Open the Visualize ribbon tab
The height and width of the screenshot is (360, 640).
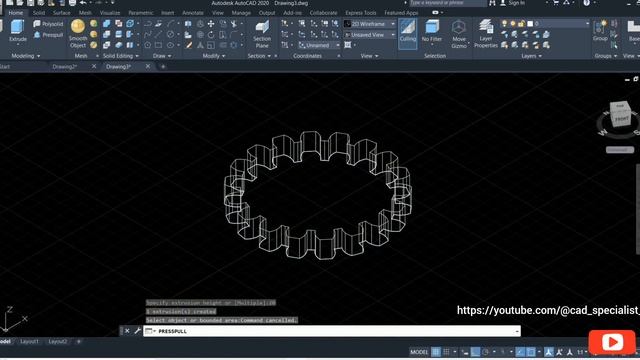(110, 13)
